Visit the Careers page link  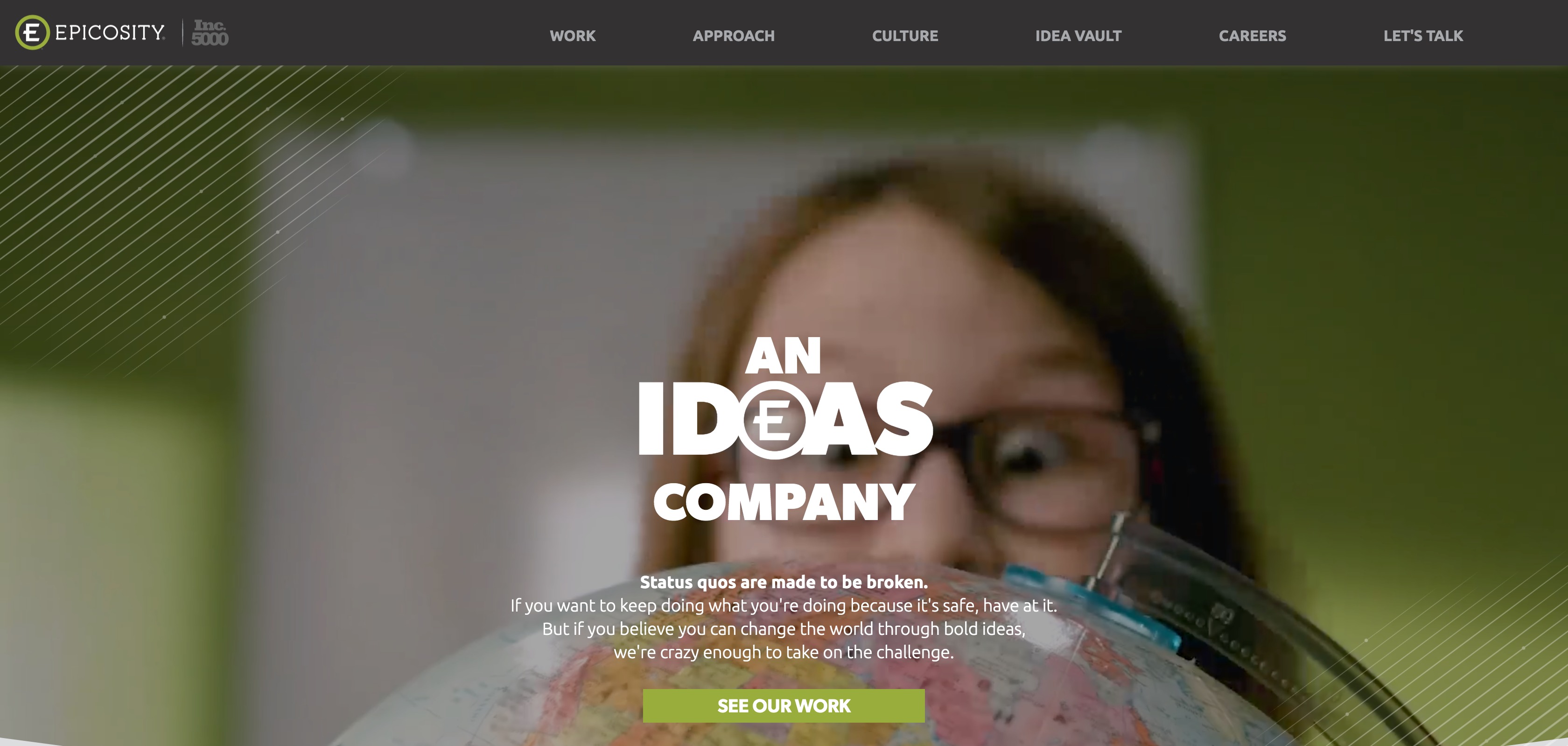click(x=1252, y=36)
